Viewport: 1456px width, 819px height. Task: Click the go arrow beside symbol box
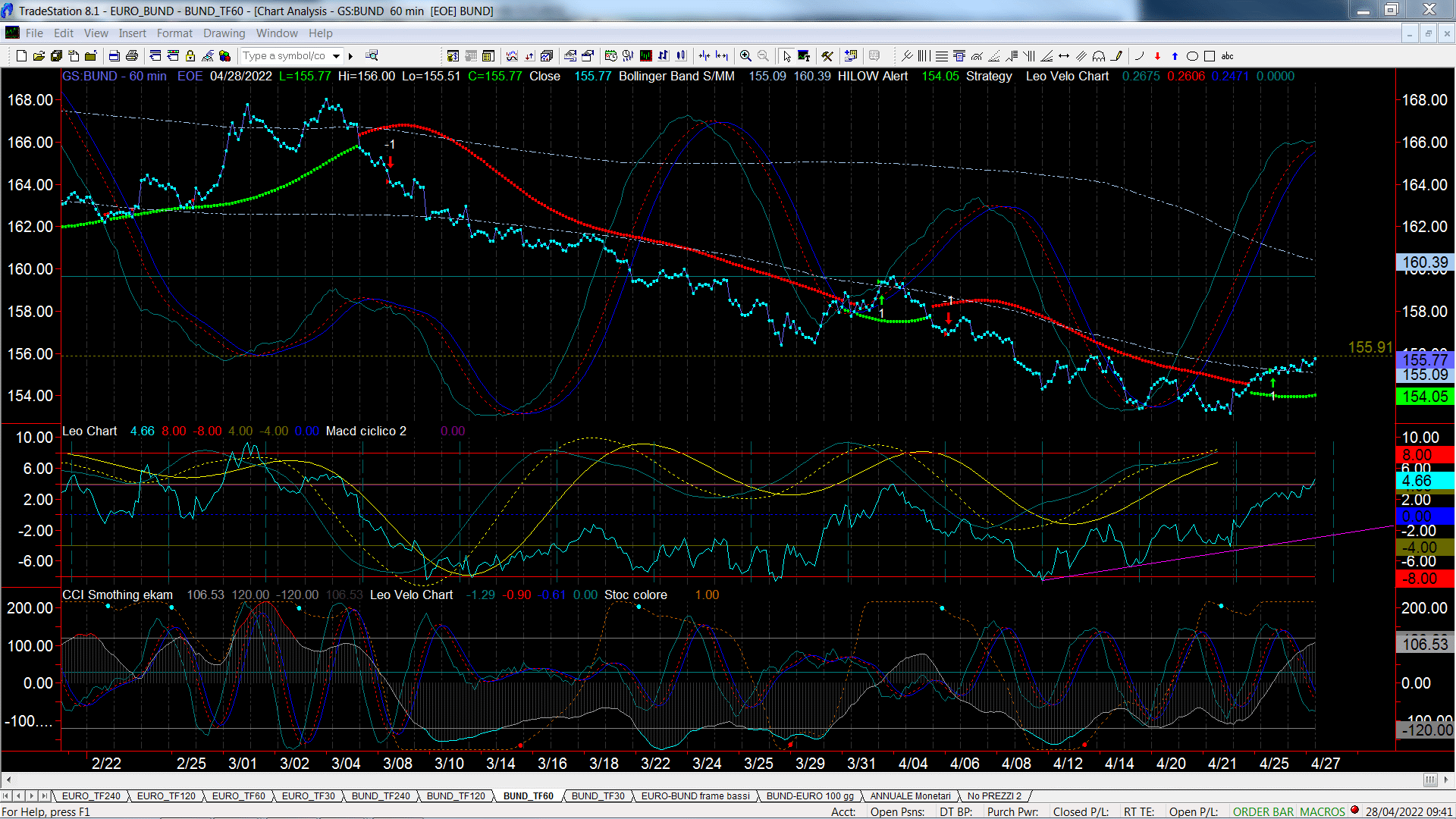pyautogui.click(x=350, y=55)
